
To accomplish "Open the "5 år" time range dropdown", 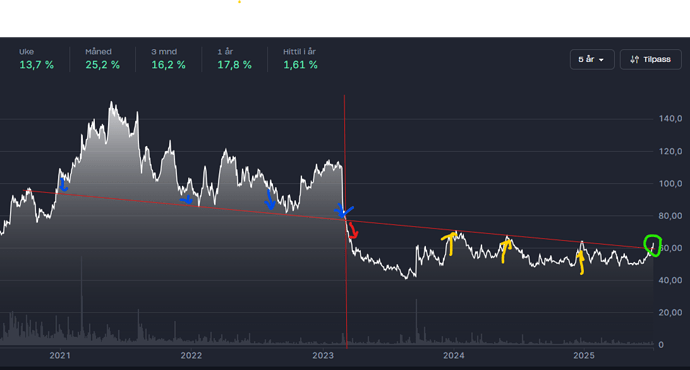I will [x=592, y=59].
